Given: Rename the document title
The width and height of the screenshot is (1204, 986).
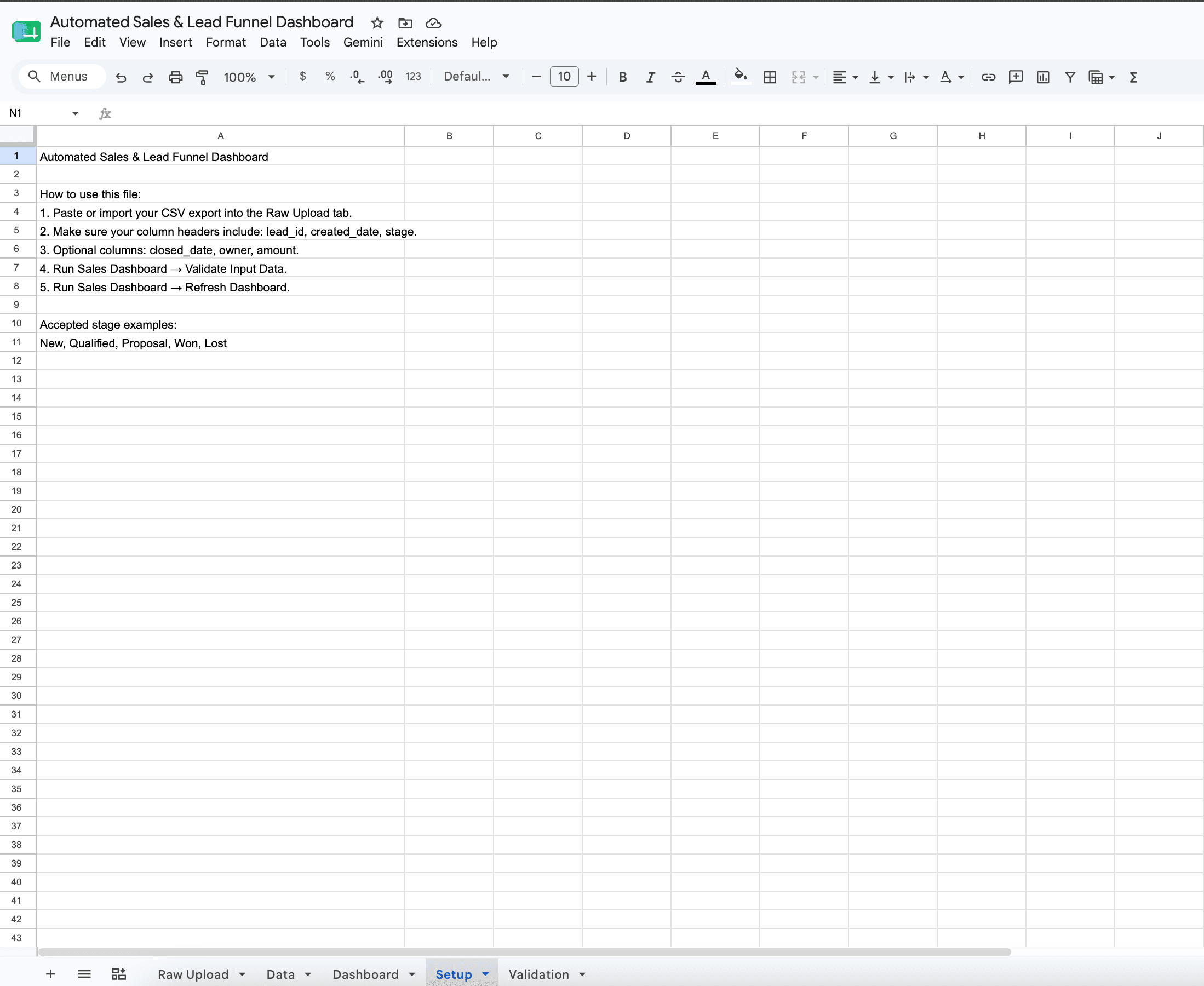Looking at the screenshot, I should 202,22.
